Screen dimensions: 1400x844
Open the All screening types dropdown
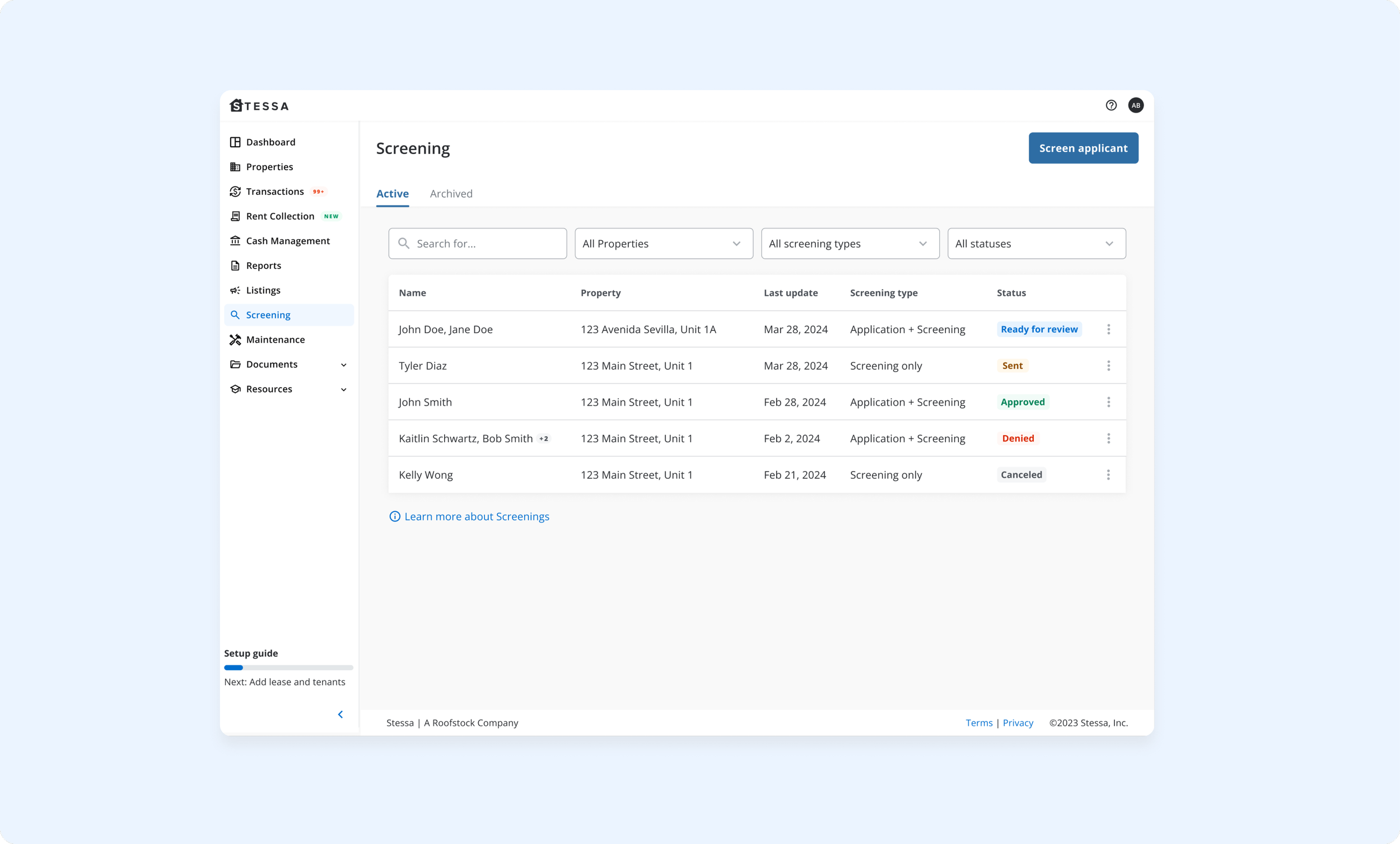pos(850,243)
